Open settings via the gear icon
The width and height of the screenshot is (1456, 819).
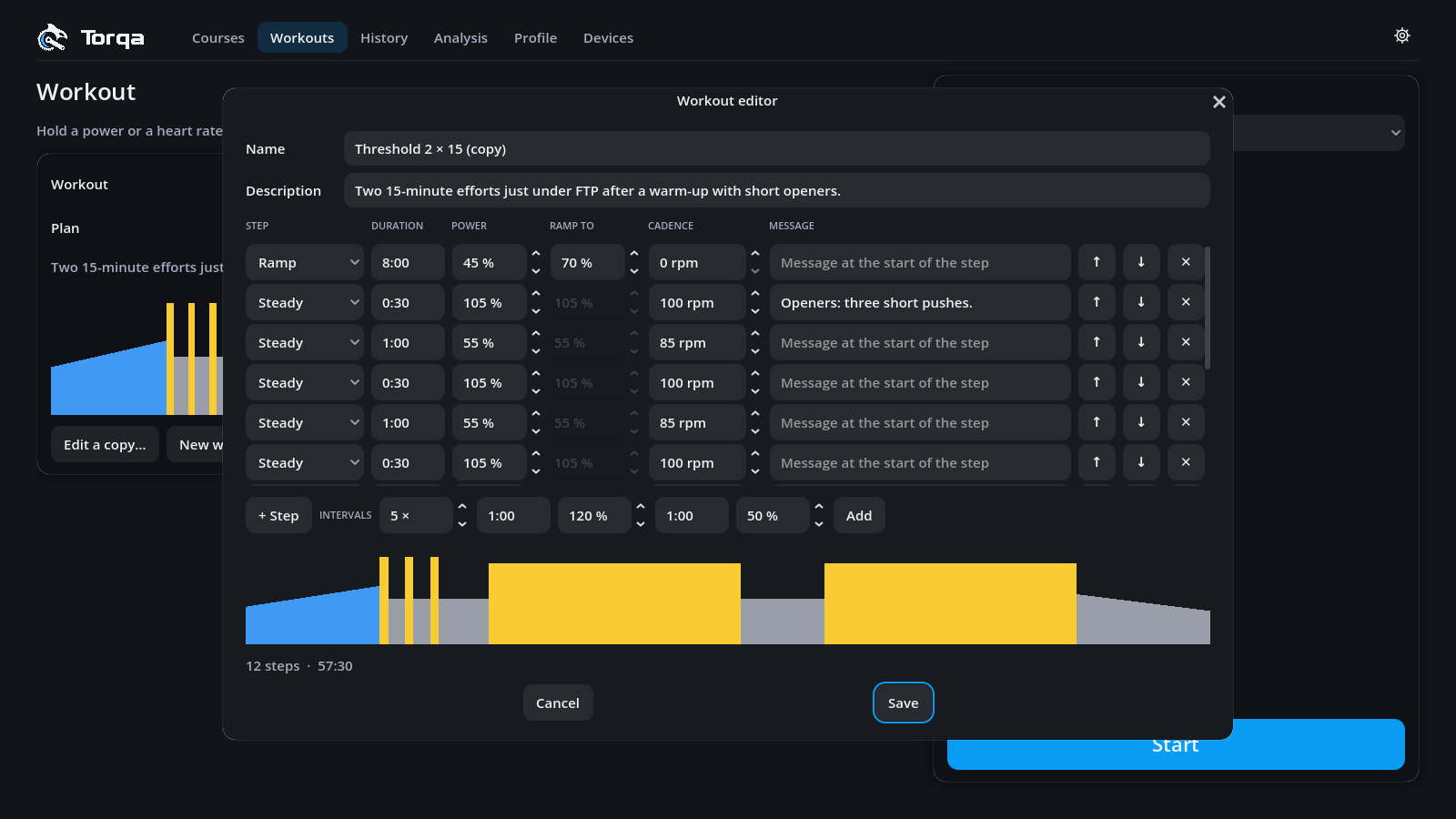point(1402,35)
